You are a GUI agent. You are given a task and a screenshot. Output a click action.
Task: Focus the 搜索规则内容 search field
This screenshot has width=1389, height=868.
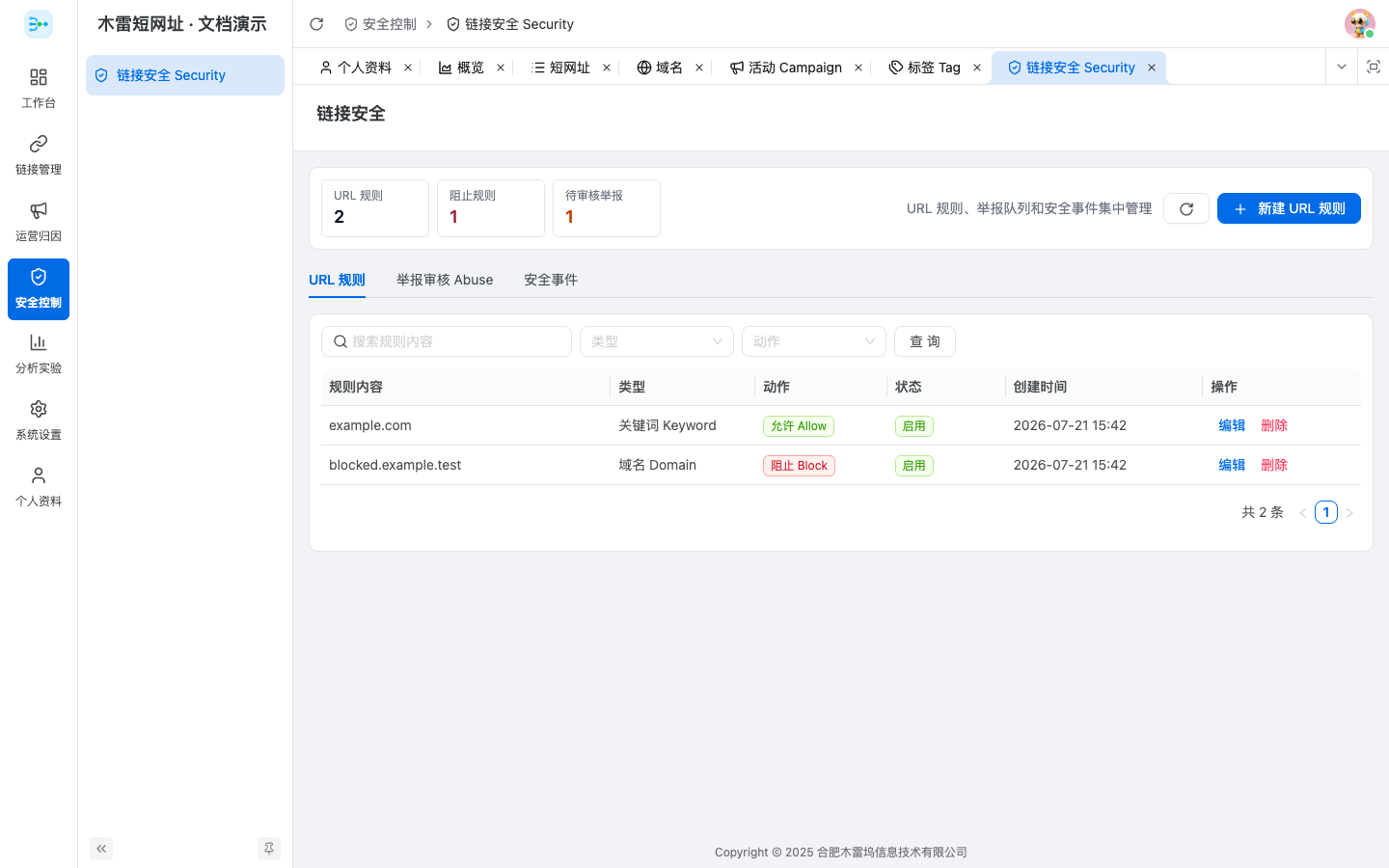click(447, 341)
